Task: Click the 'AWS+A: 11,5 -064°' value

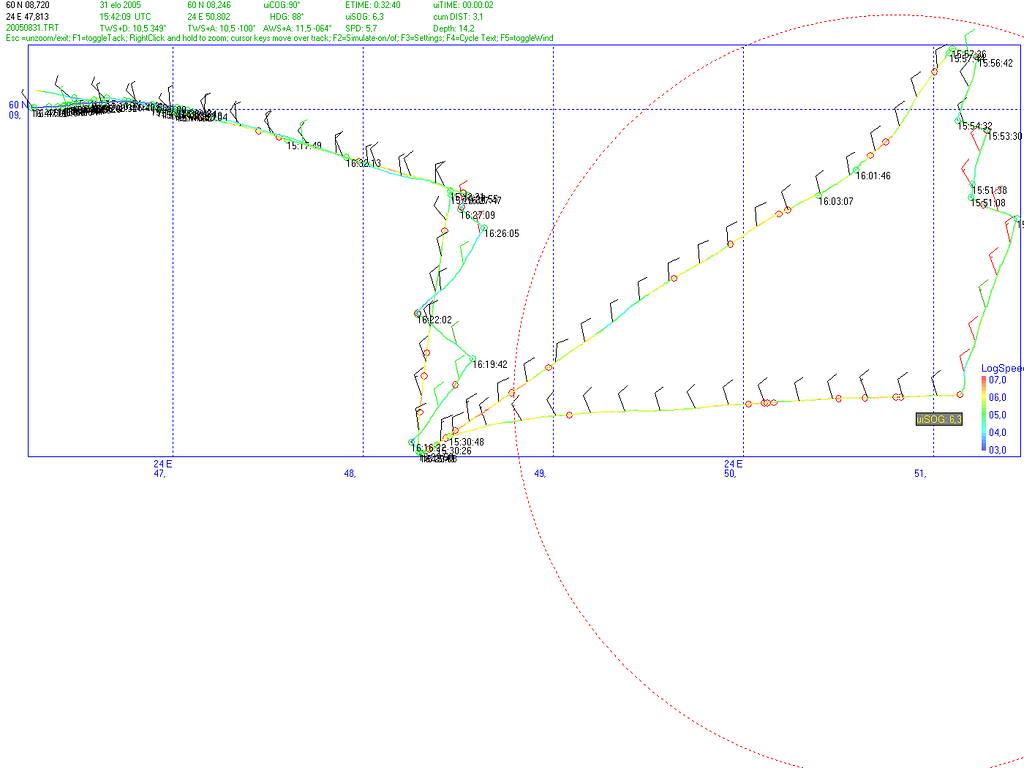Action: [x=297, y=28]
